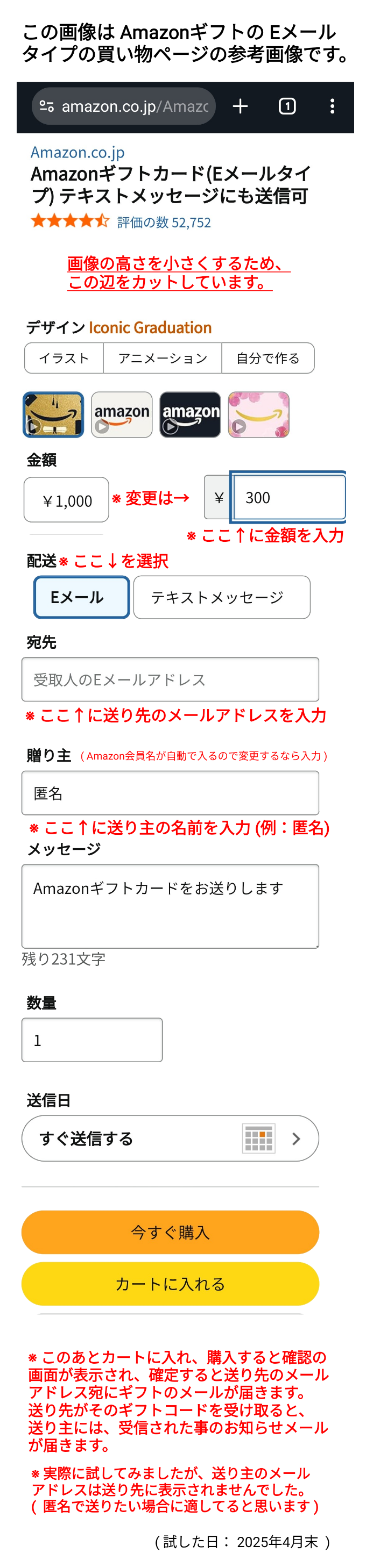Pick the pink floral smile card design

point(259,414)
